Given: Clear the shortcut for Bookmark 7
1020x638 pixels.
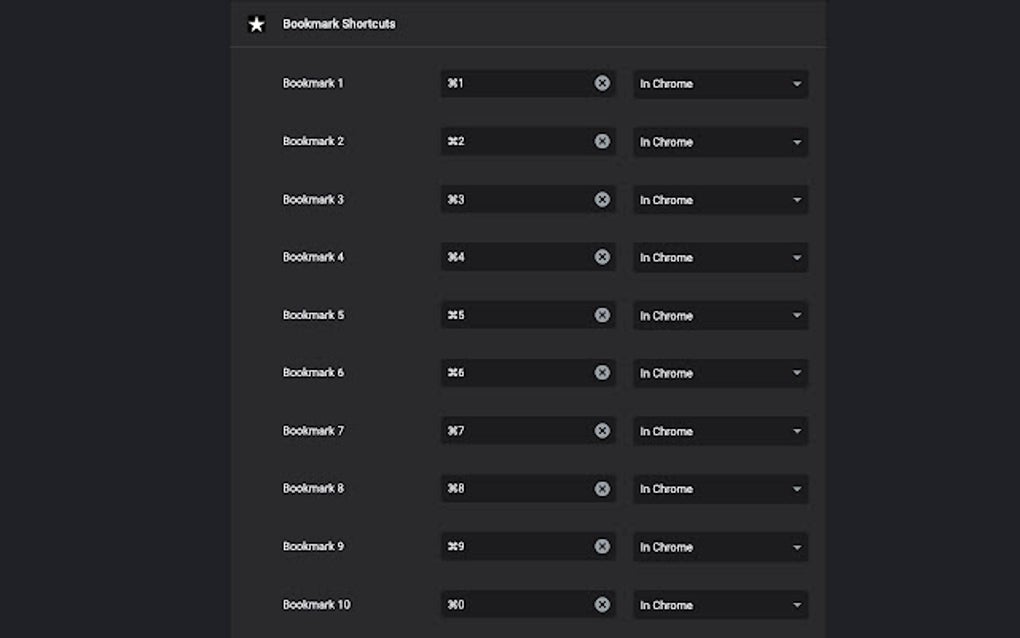Looking at the screenshot, I should tap(602, 430).
